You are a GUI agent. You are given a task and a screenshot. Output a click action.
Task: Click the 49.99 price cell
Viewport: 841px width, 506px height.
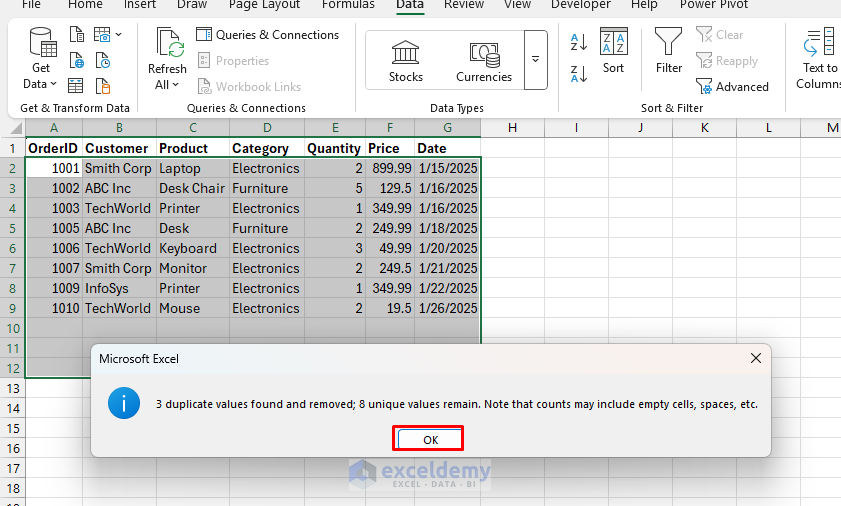(x=390, y=248)
